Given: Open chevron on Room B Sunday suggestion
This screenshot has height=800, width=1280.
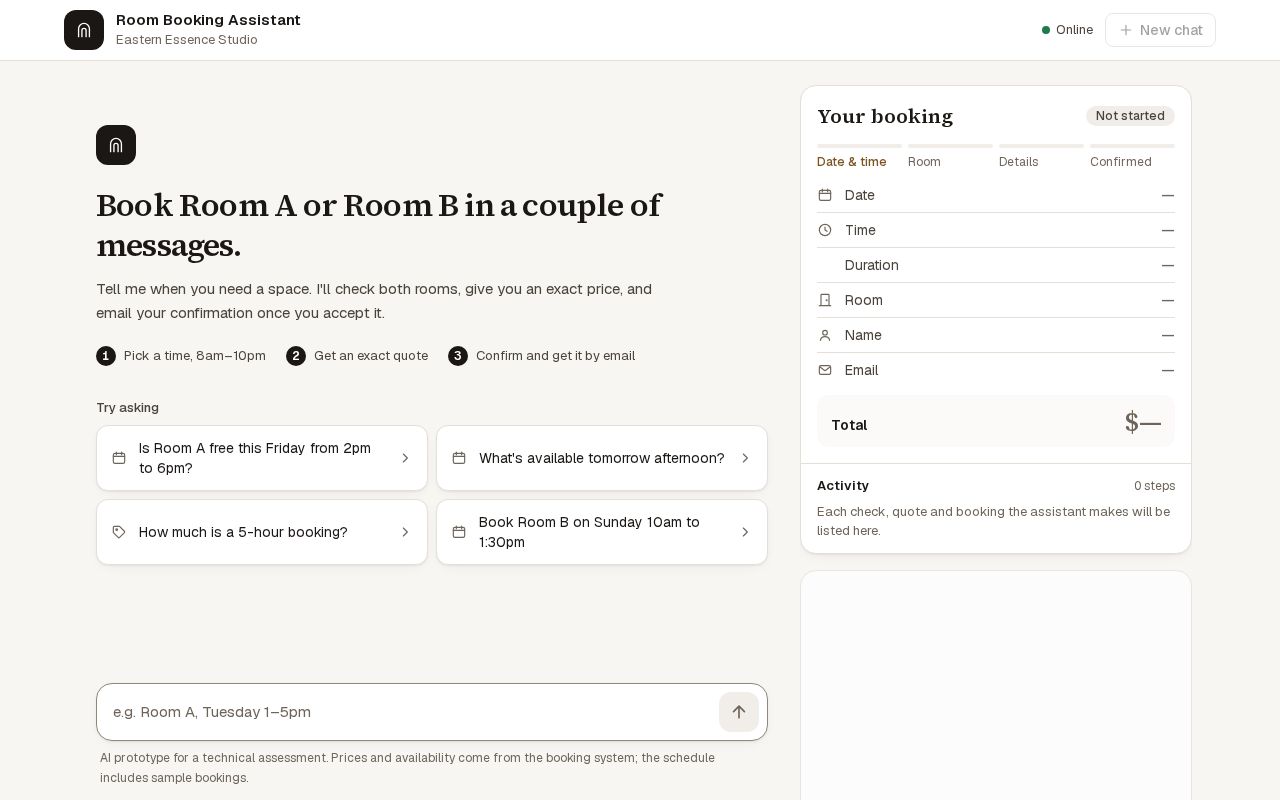Looking at the screenshot, I should (x=745, y=532).
